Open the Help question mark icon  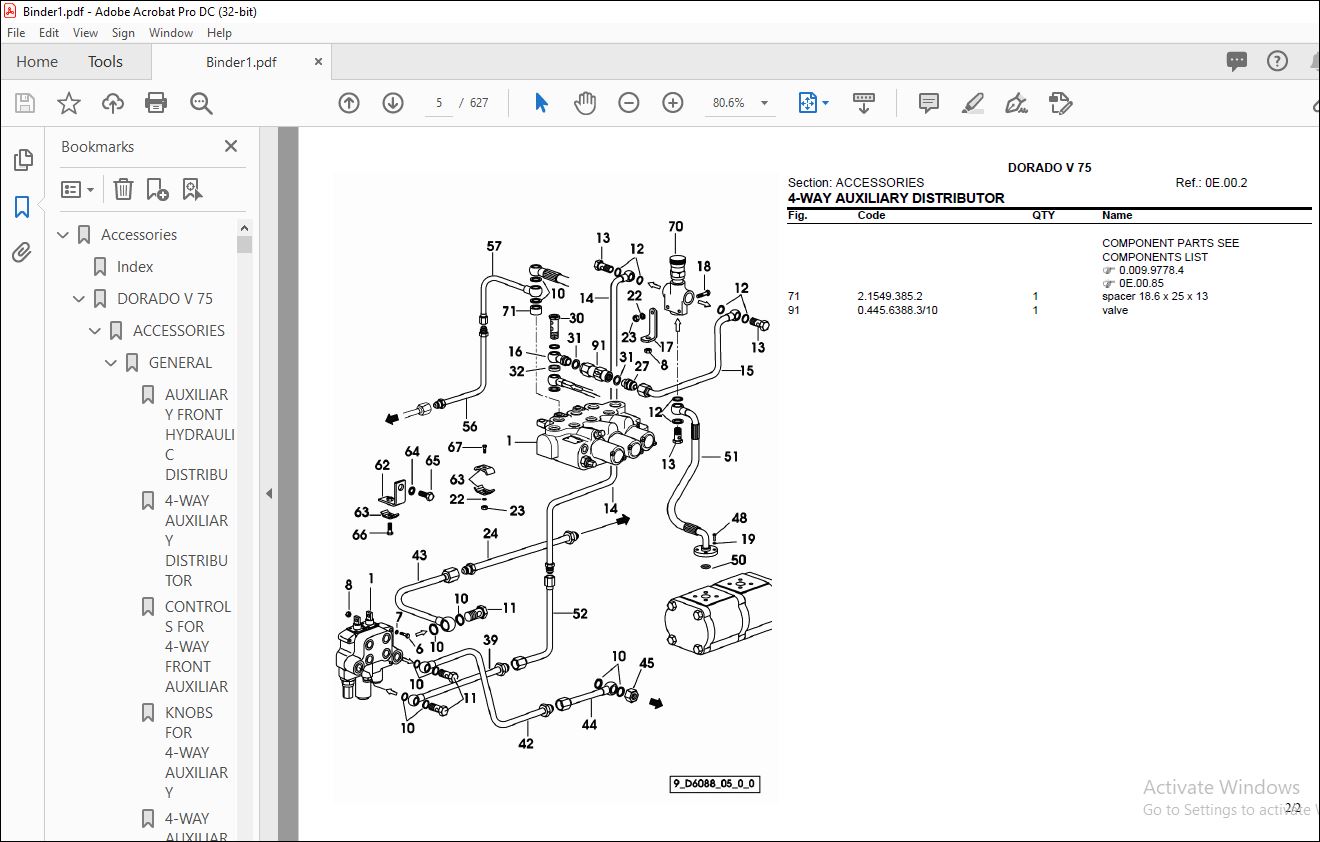coord(1277,61)
